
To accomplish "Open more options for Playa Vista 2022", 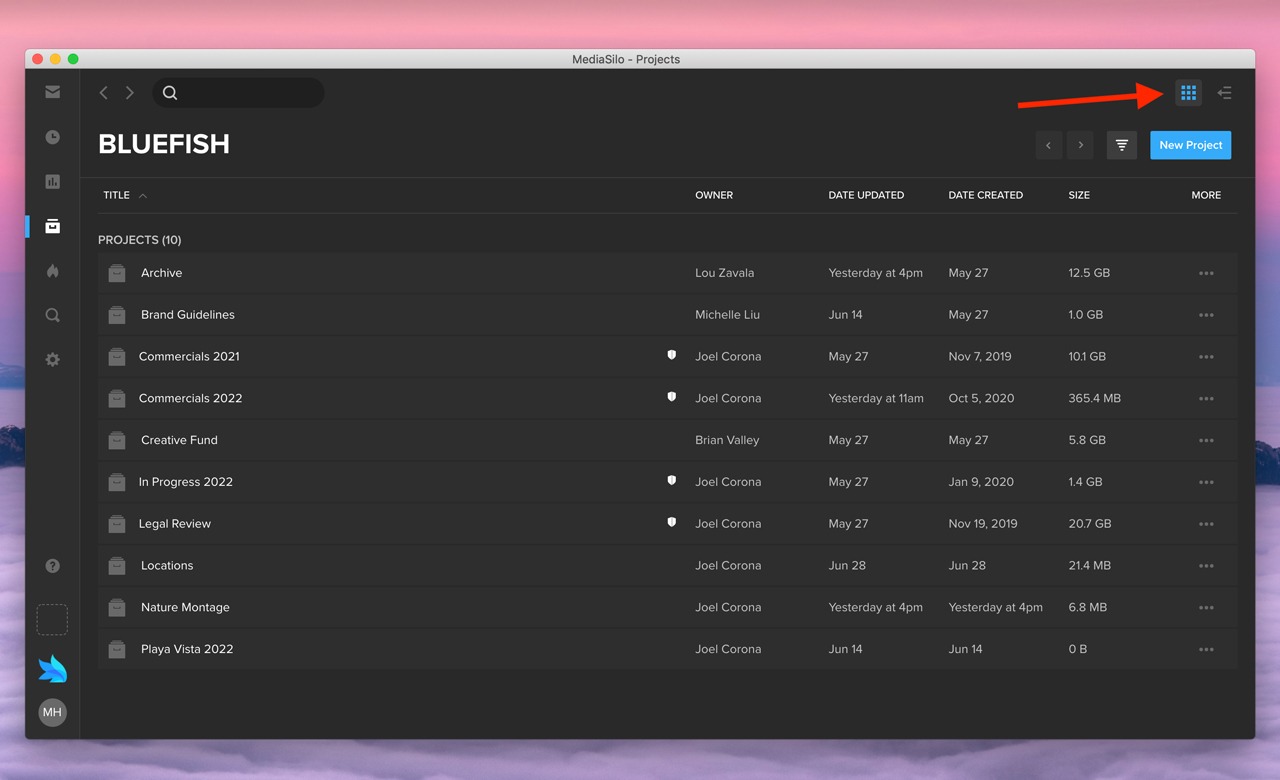I will click(1206, 650).
